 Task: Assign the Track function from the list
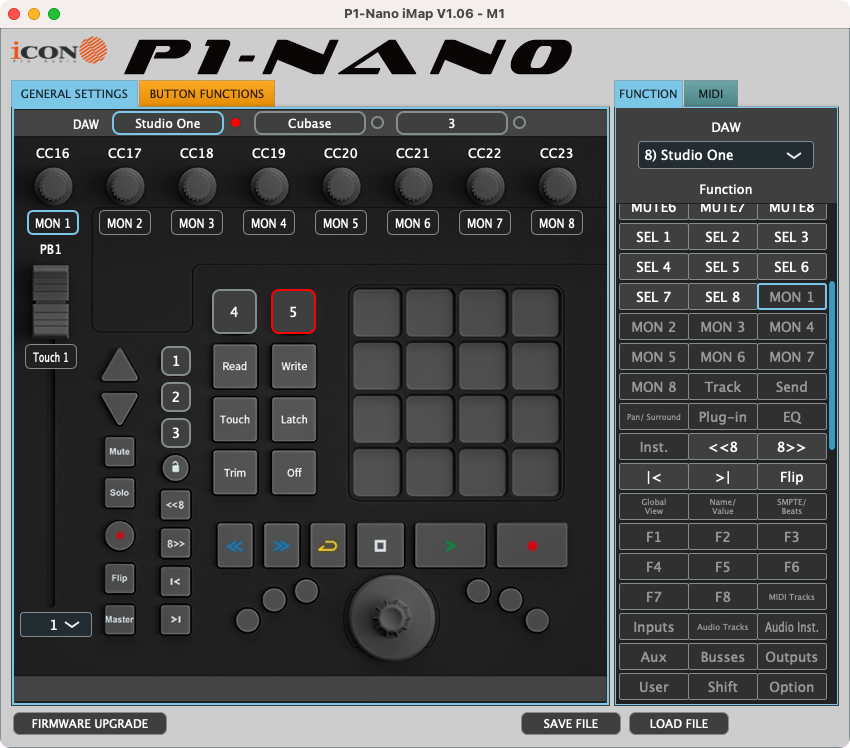[723, 387]
